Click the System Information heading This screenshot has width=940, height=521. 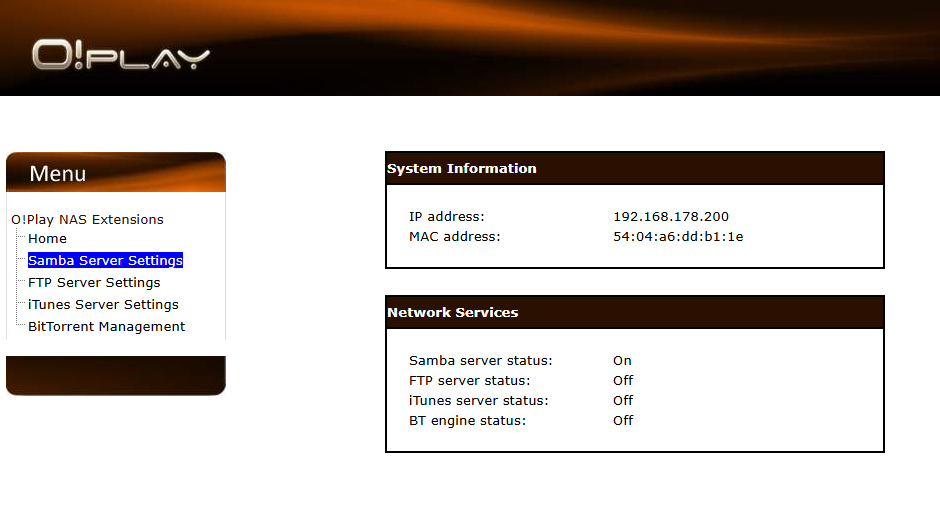tap(462, 168)
